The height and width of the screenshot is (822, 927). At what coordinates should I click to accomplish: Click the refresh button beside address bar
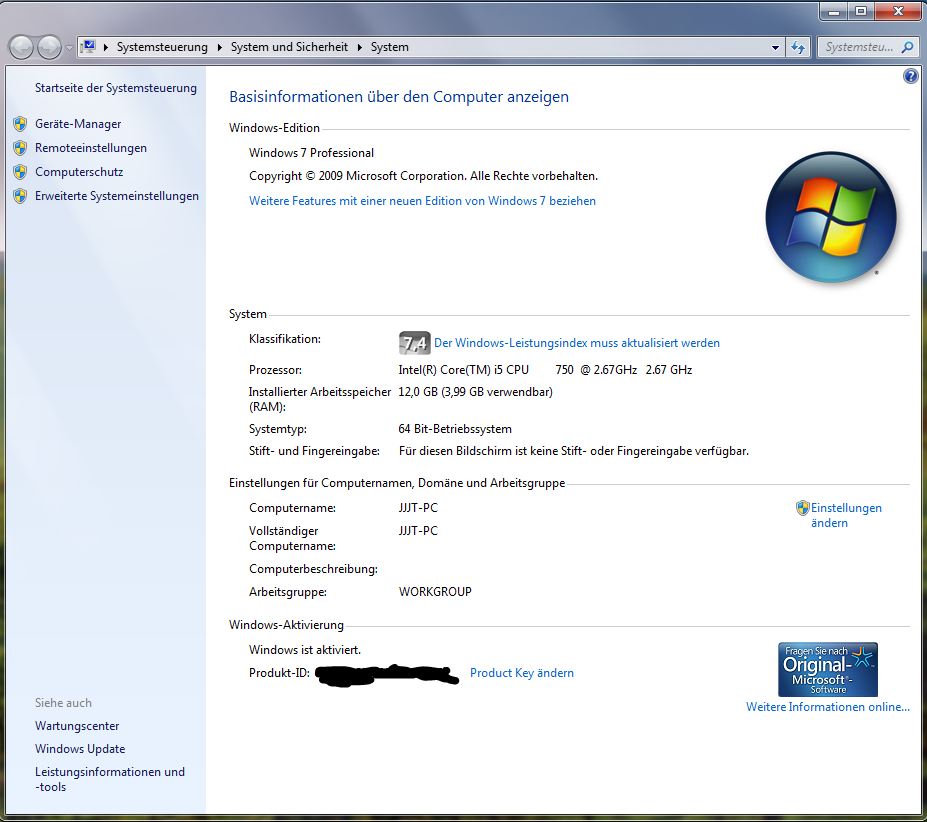pos(798,47)
